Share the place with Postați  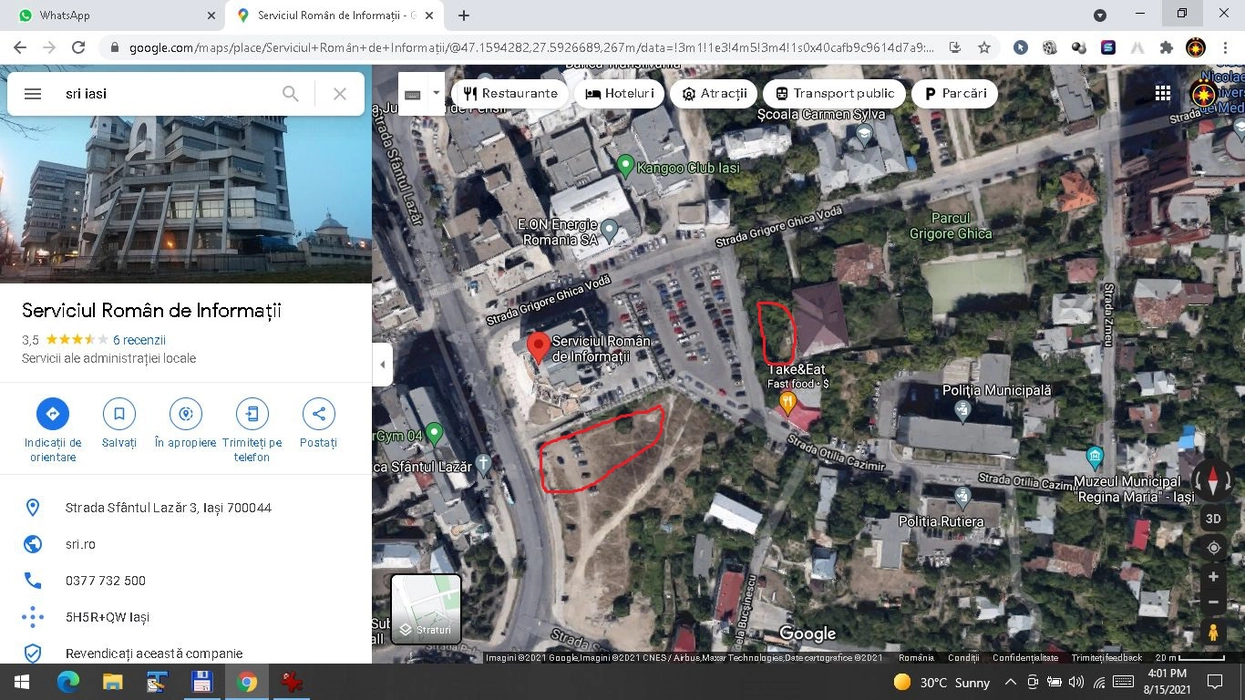tap(319, 423)
